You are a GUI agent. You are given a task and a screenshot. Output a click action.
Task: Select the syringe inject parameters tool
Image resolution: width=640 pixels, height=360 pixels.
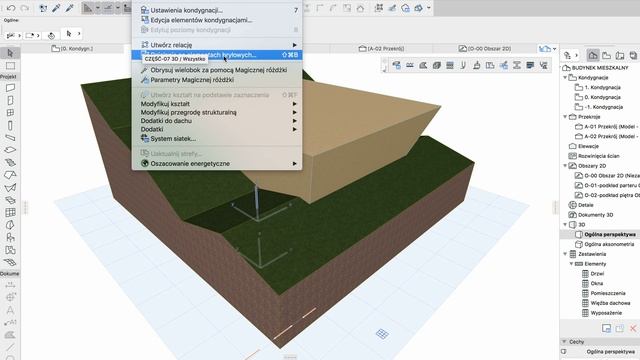tap(69, 8)
